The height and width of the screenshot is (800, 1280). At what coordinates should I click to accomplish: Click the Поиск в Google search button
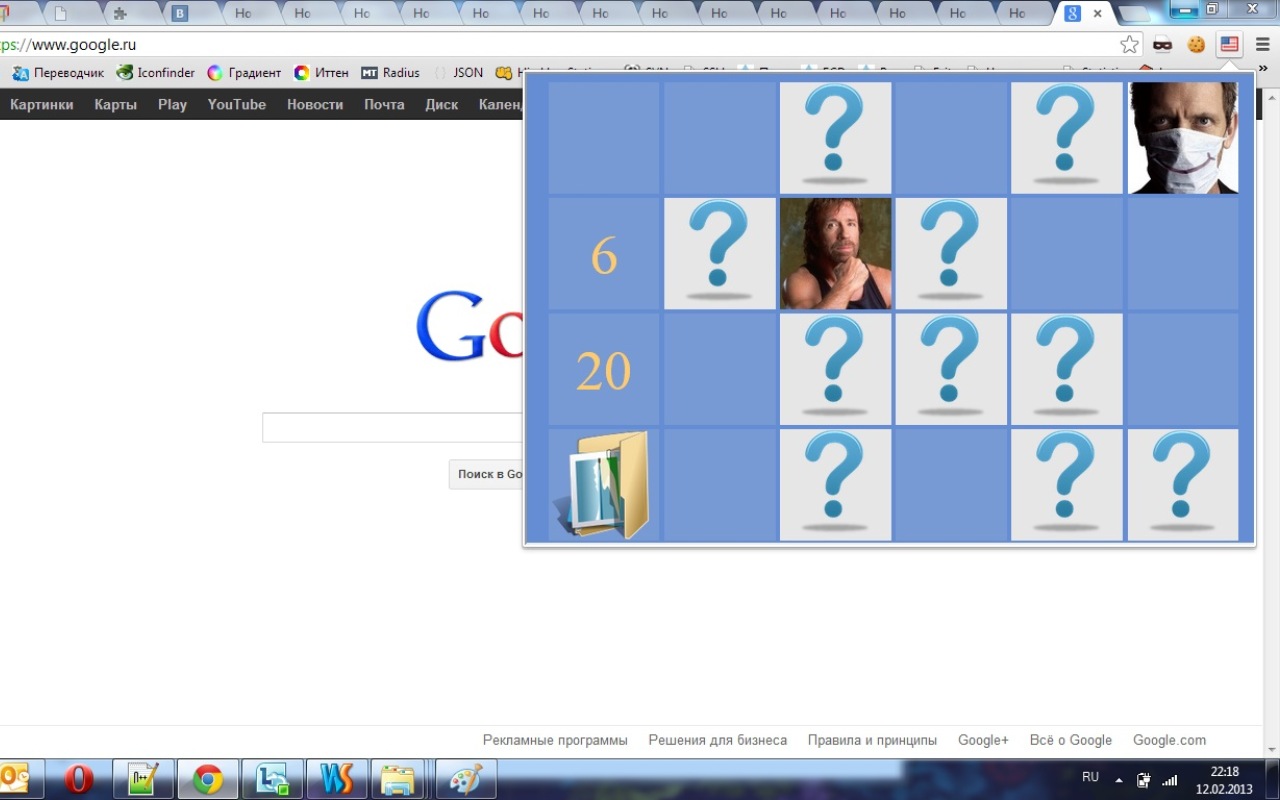tap(489, 474)
